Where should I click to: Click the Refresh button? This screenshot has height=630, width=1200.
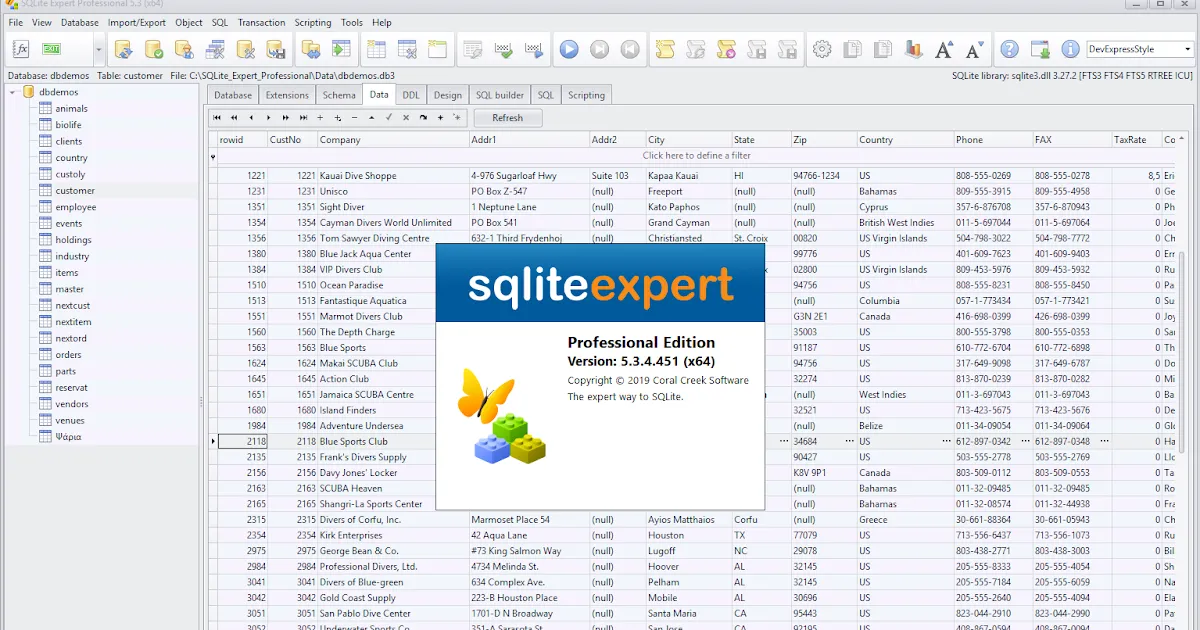tap(507, 118)
